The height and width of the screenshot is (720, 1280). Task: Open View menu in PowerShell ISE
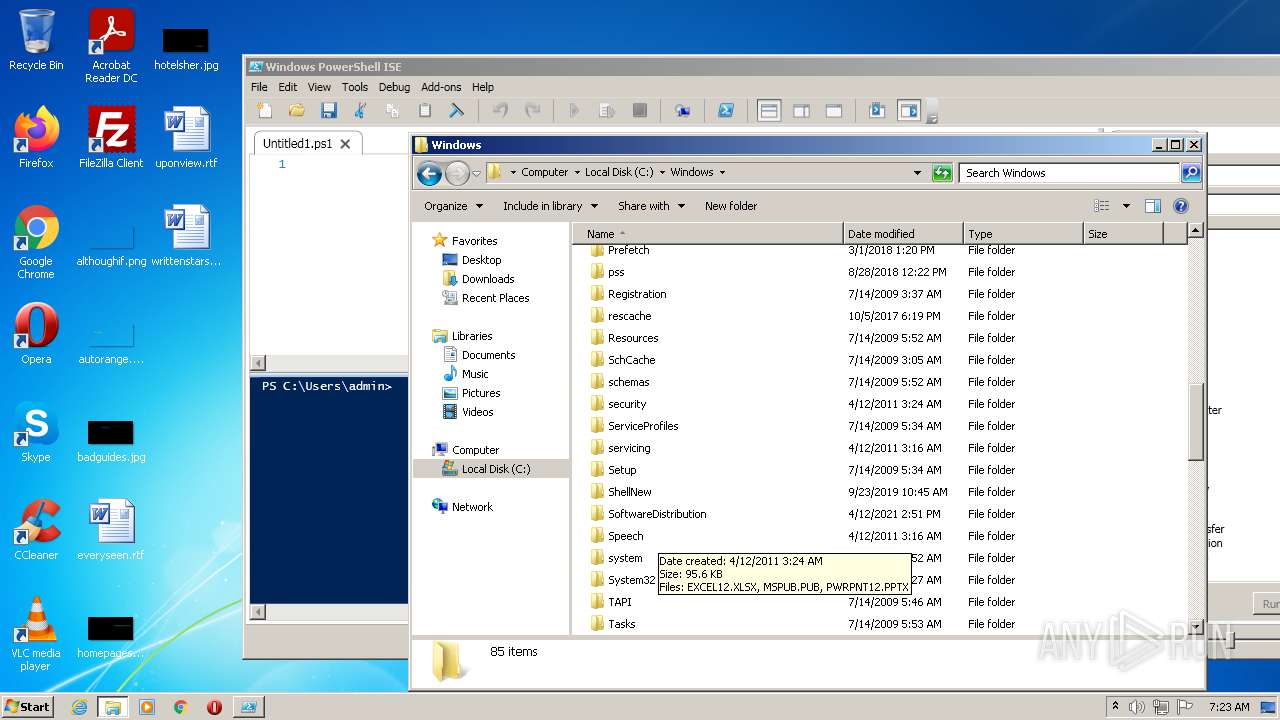320,87
